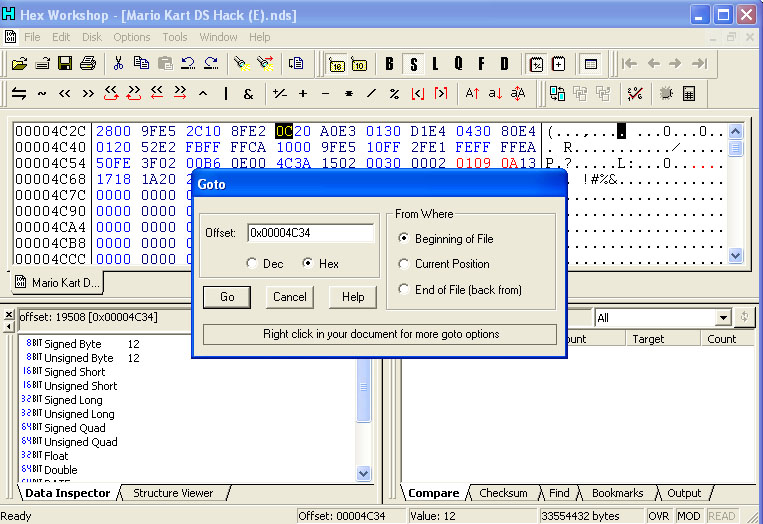This screenshot has height=524, width=763.
Task: Click the Undo arrow icon
Action: pyautogui.click(x=188, y=64)
